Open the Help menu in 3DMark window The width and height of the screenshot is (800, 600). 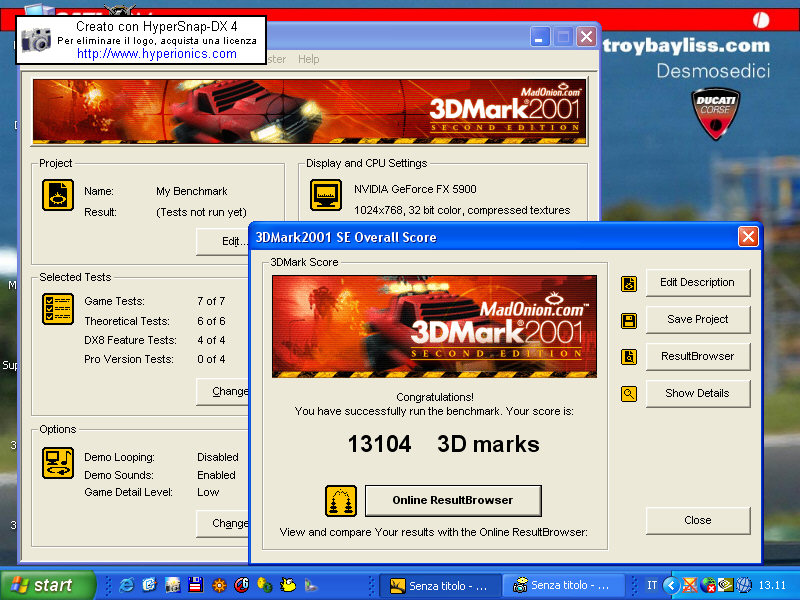tap(309, 59)
